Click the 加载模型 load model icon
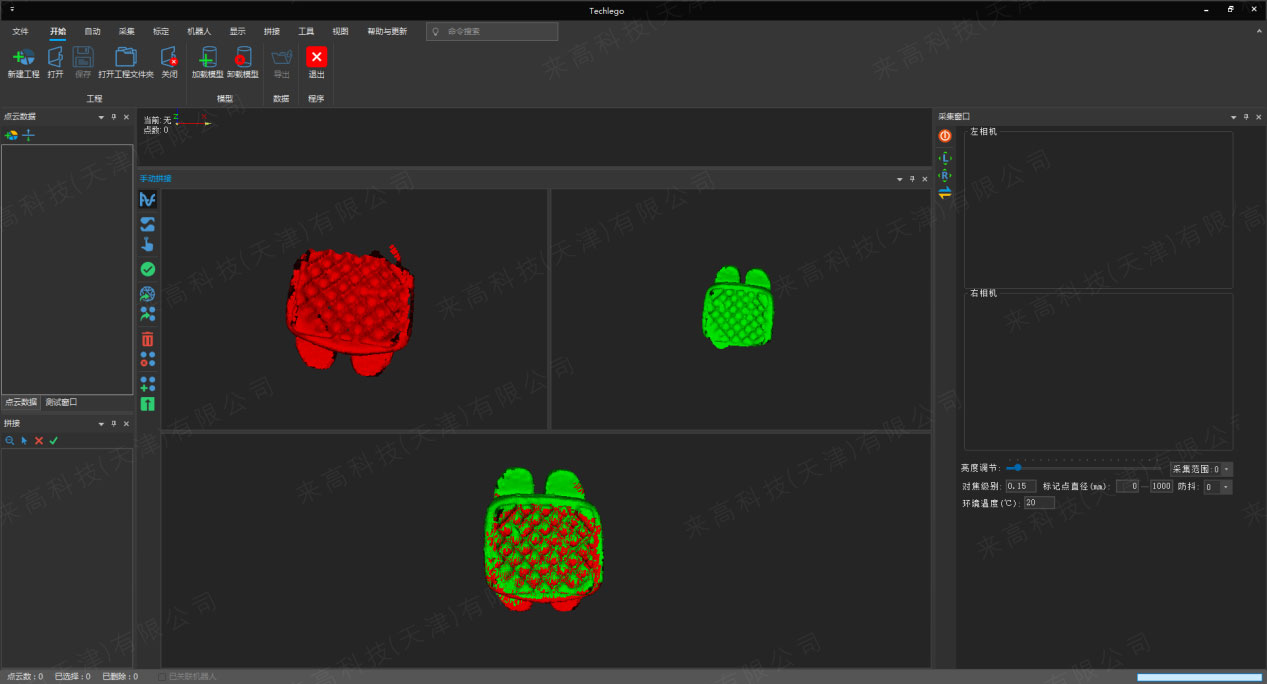This screenshot has height=684, width=1267. coord(208,57)
